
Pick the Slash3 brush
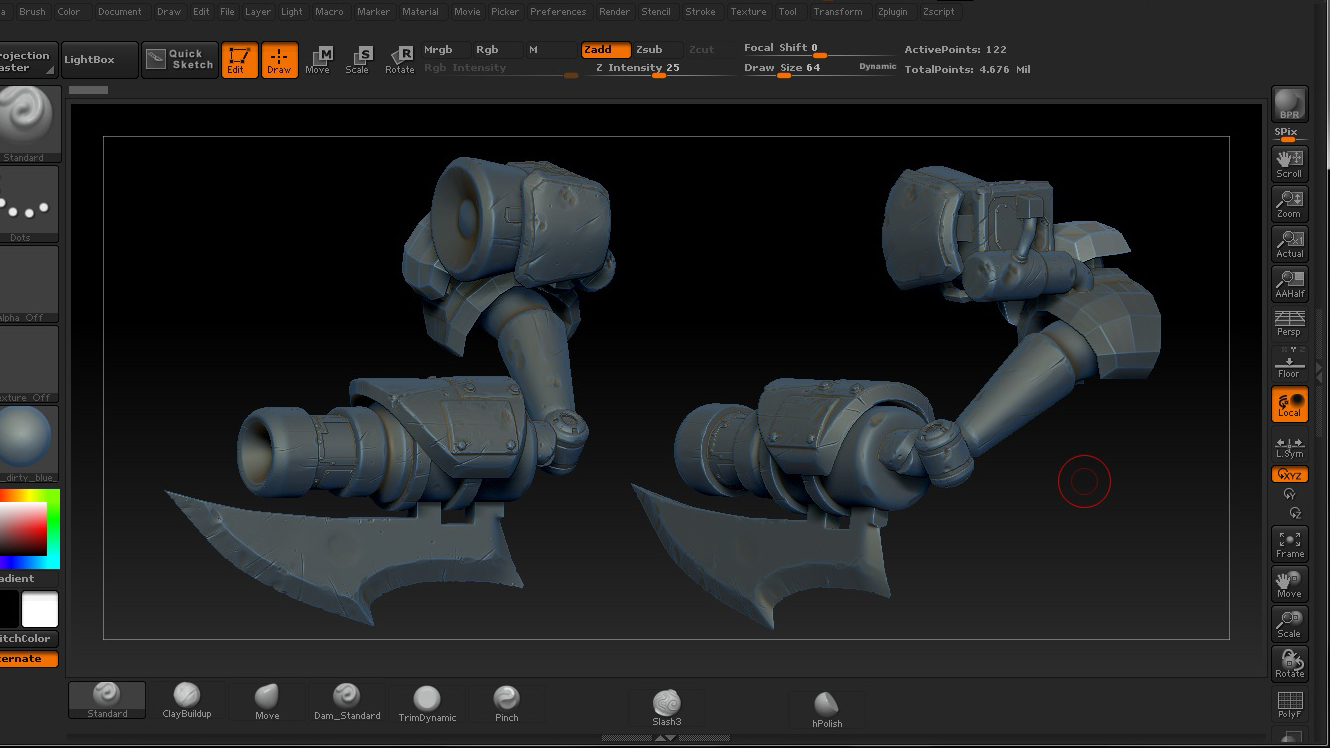click(x=667, y=707)
